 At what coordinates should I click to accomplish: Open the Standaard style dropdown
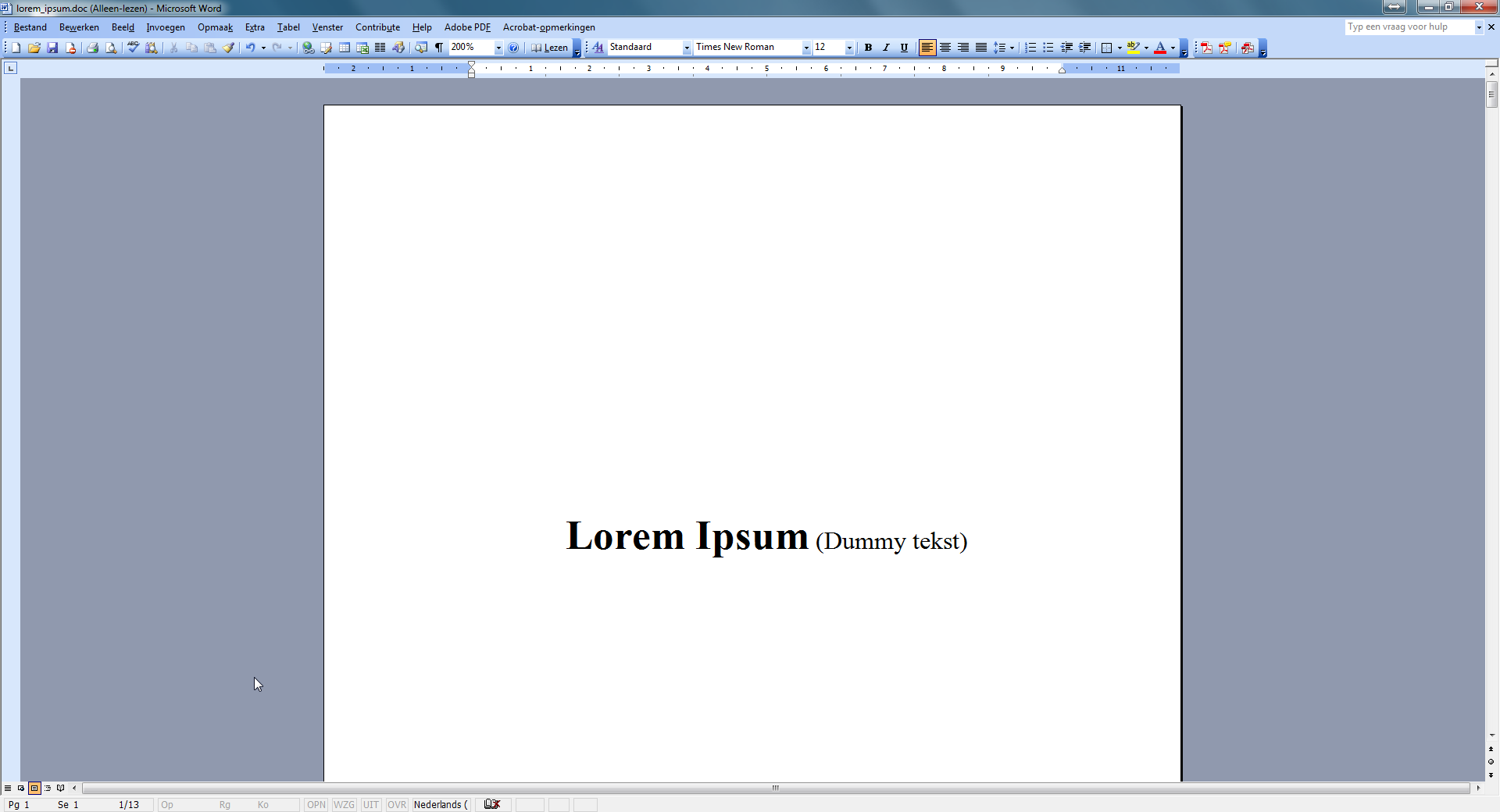pyautogui.click(x=687, y=48)
